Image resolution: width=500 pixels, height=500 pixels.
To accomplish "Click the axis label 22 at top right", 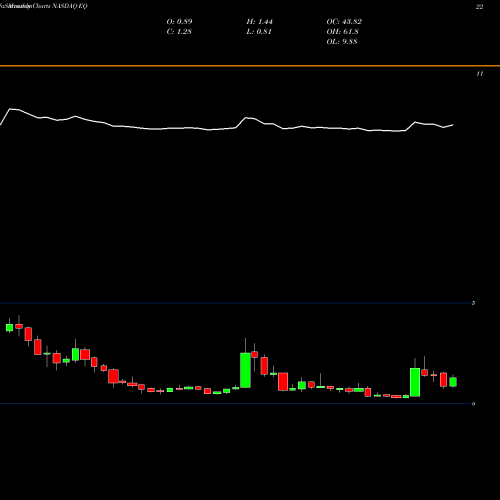I will point(479,7).
